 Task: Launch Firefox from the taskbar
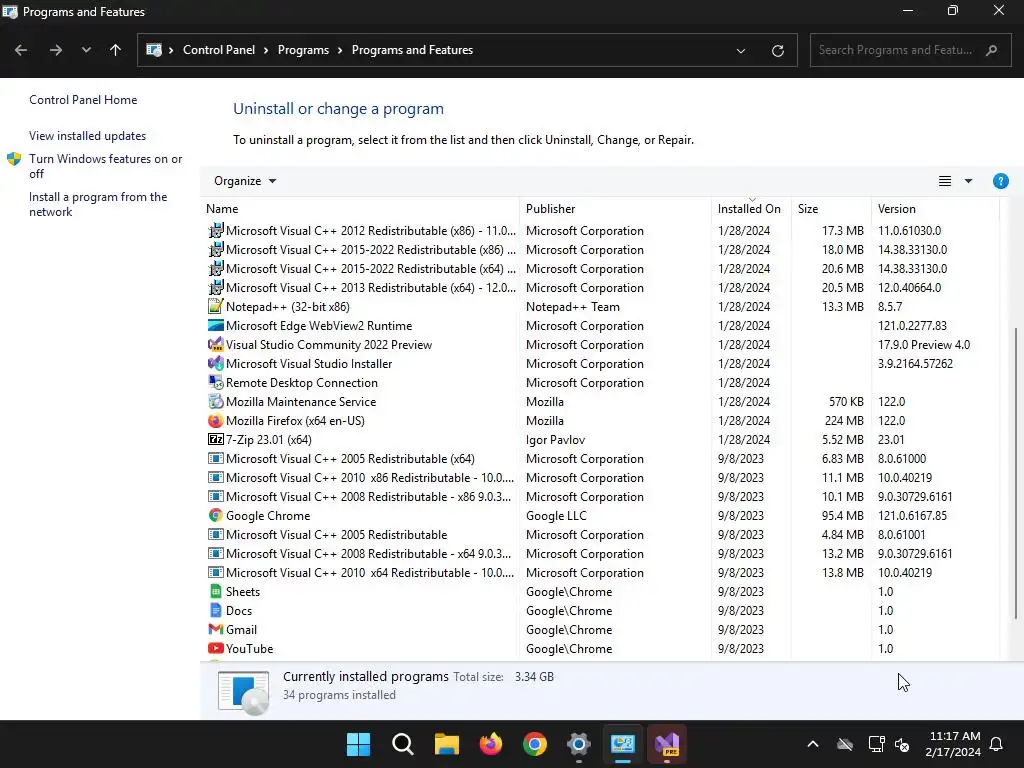490,744
